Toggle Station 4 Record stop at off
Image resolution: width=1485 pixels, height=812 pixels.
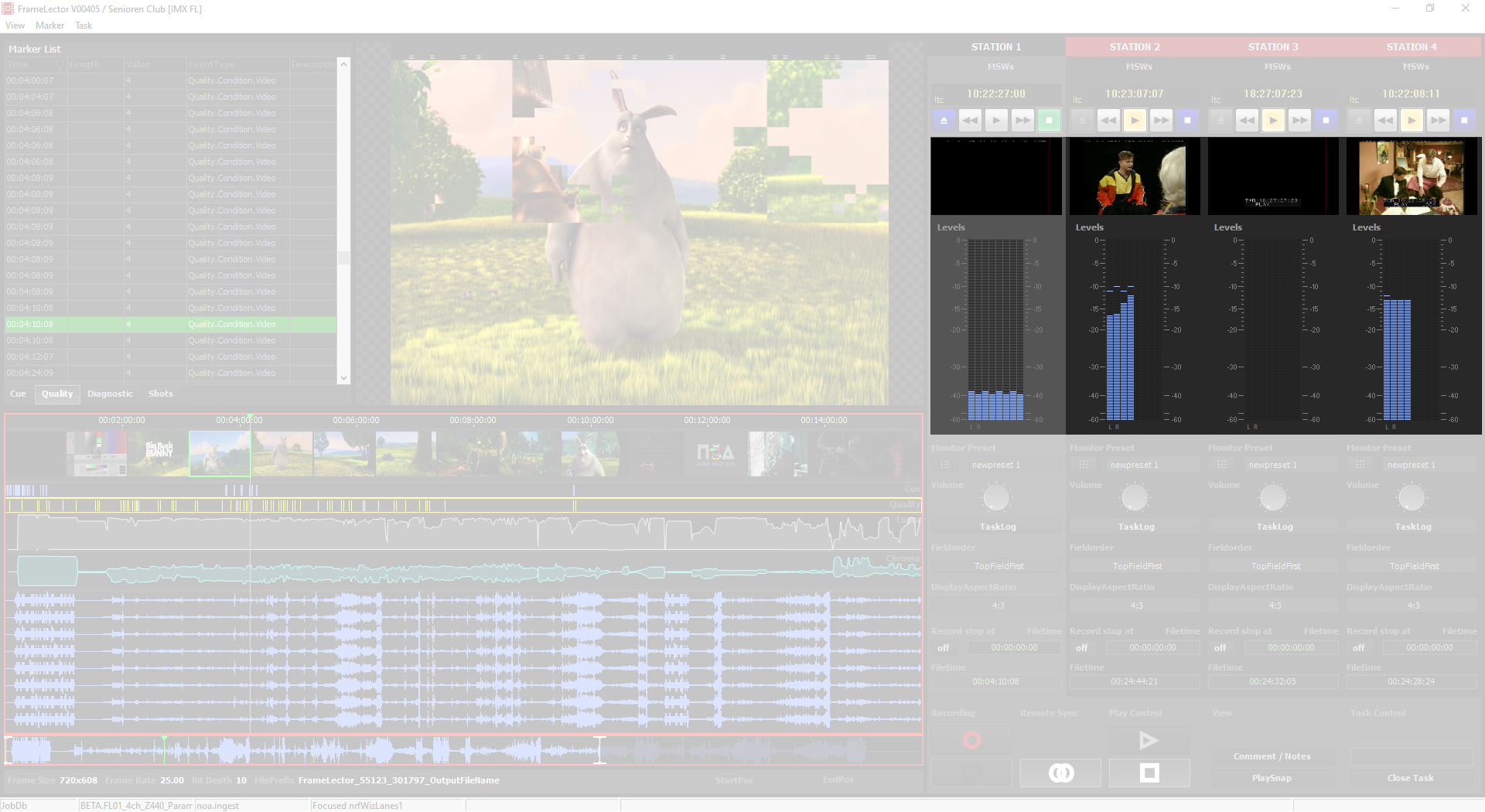click(x=1359, y=648)
